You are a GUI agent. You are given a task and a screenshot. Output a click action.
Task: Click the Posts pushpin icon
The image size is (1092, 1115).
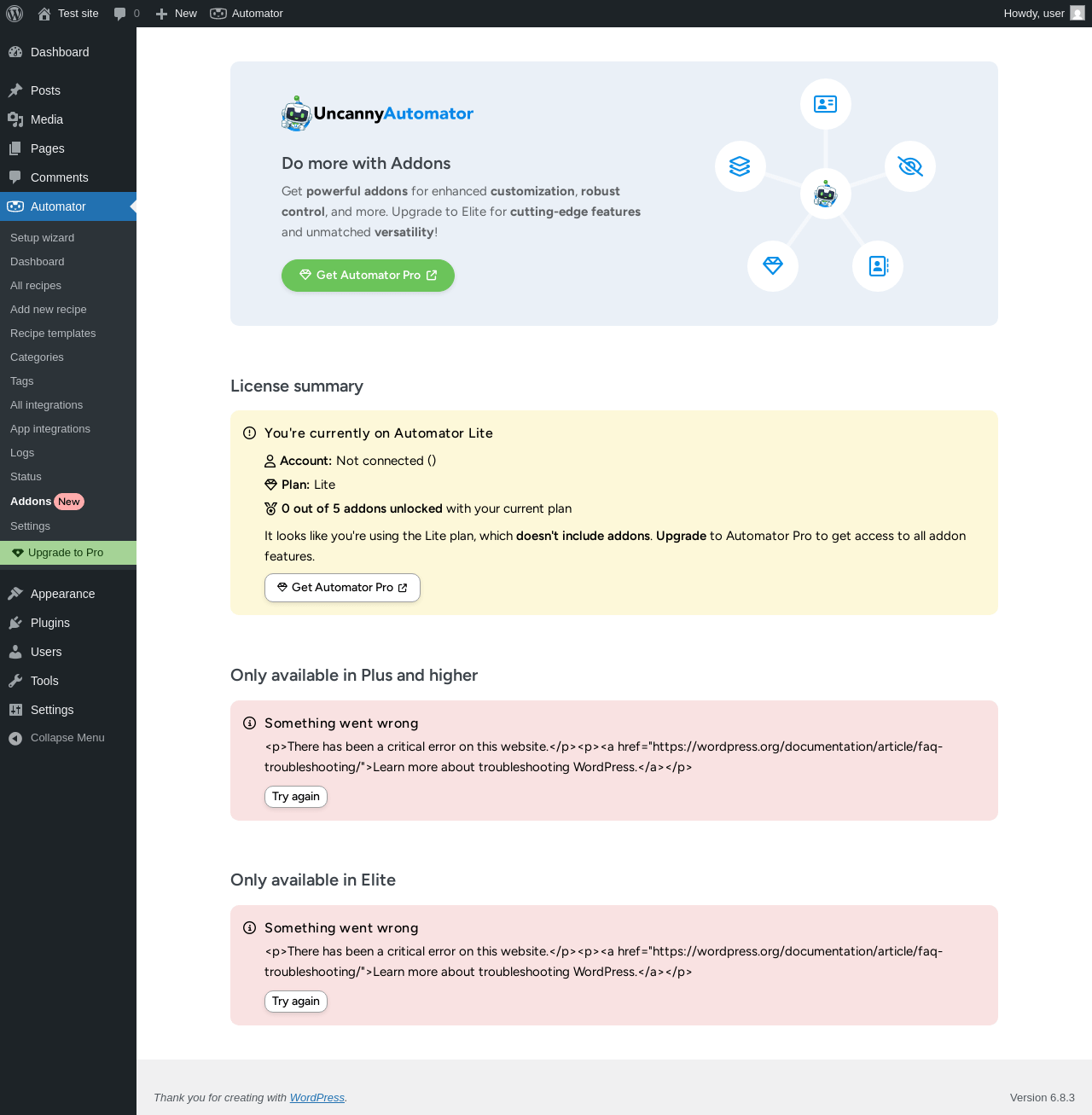(x=15, y=90)
